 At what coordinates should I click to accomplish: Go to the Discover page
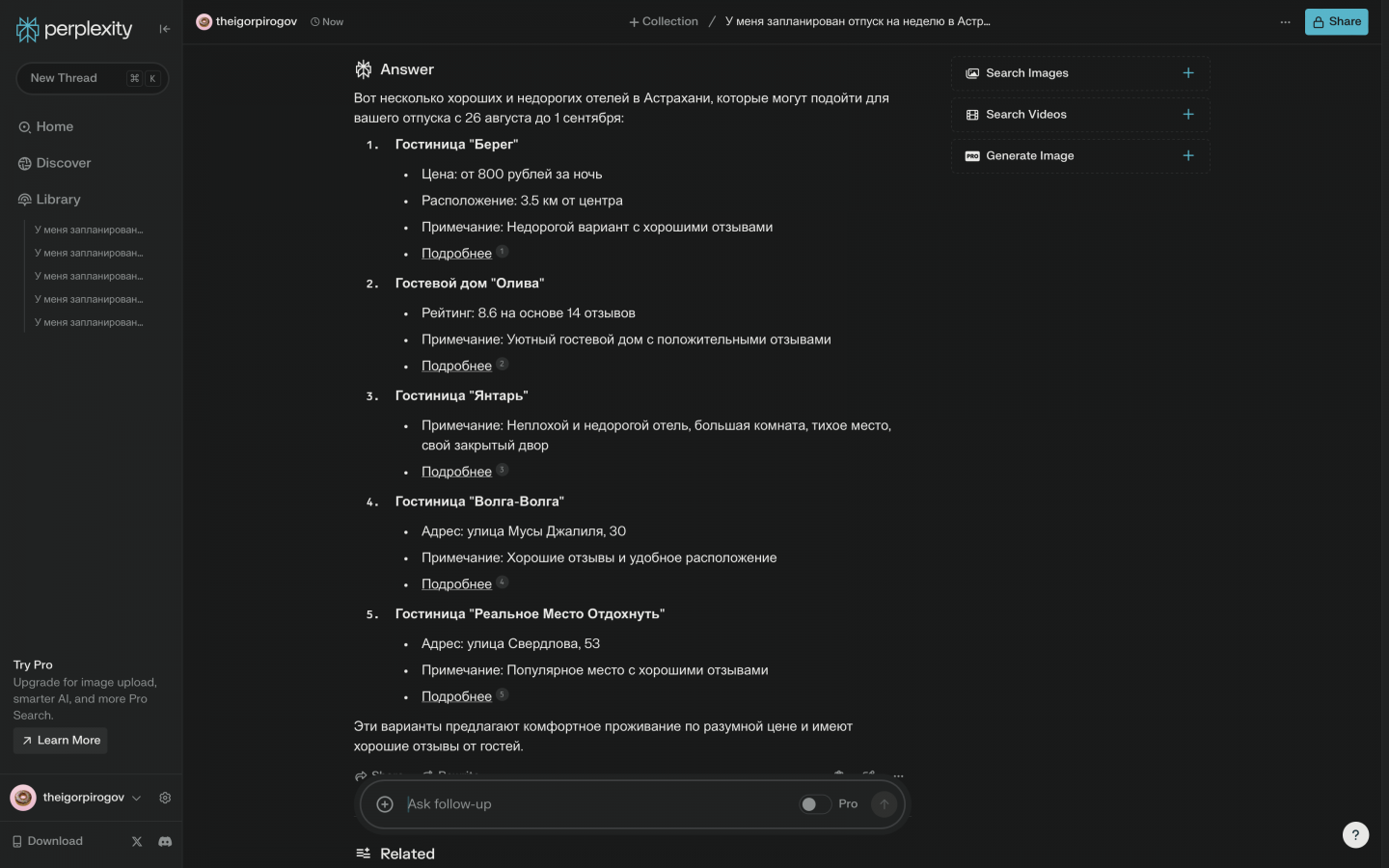click(x=64, y=164)
